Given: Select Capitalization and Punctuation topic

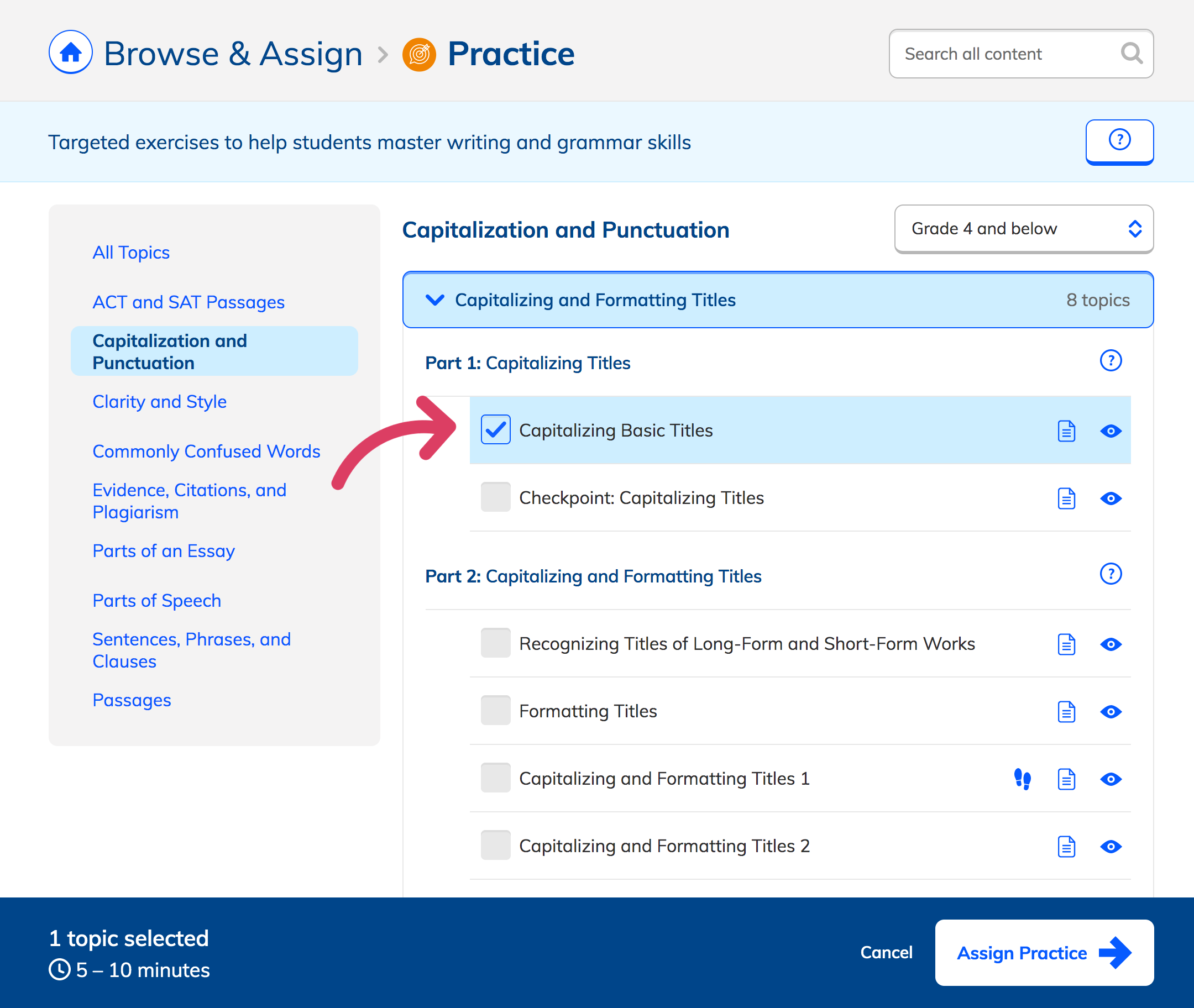Looking at the screenshot, I should click(x=214, y=351).
